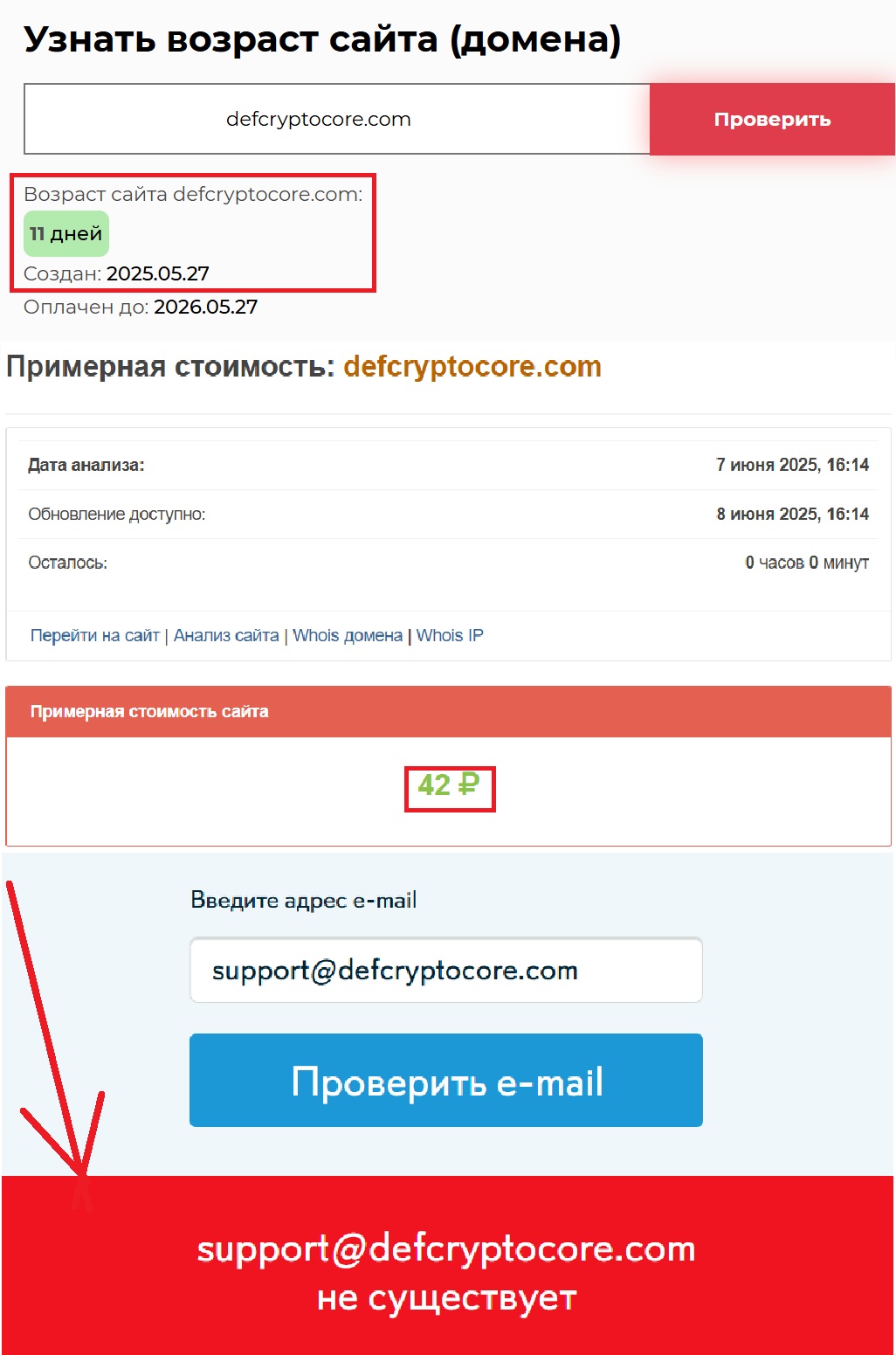Click the Обновление доступно row value
Image resolution: width=896 pixels, height=1355 pixels.
792,515
